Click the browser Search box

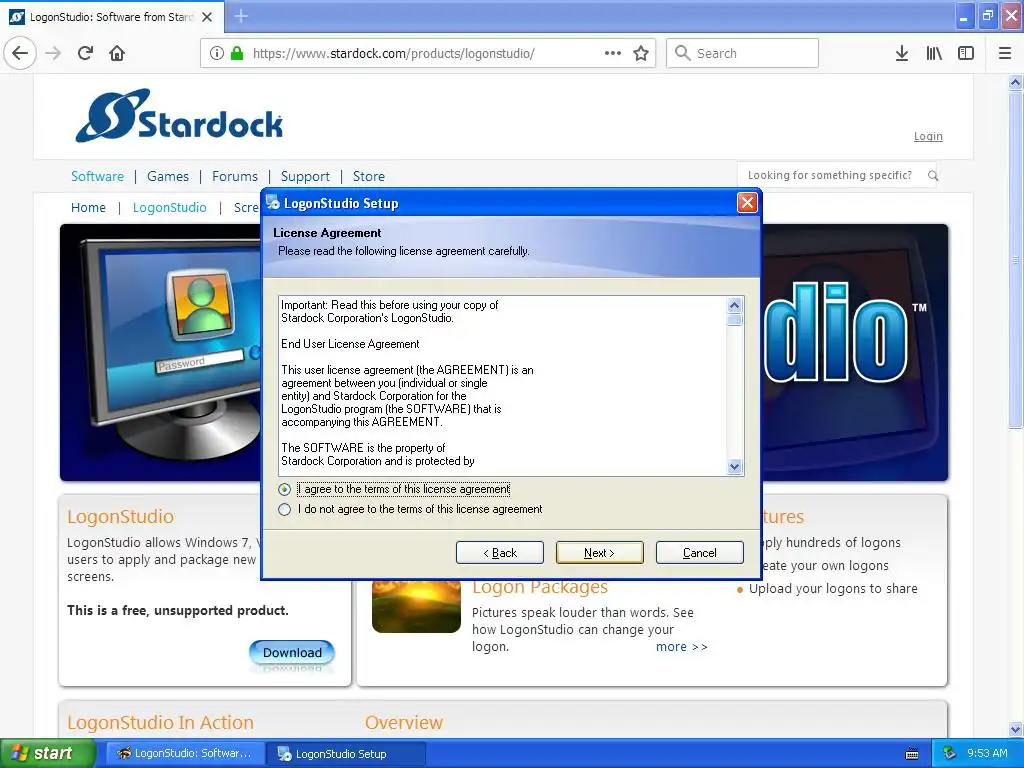click(743, 53)
